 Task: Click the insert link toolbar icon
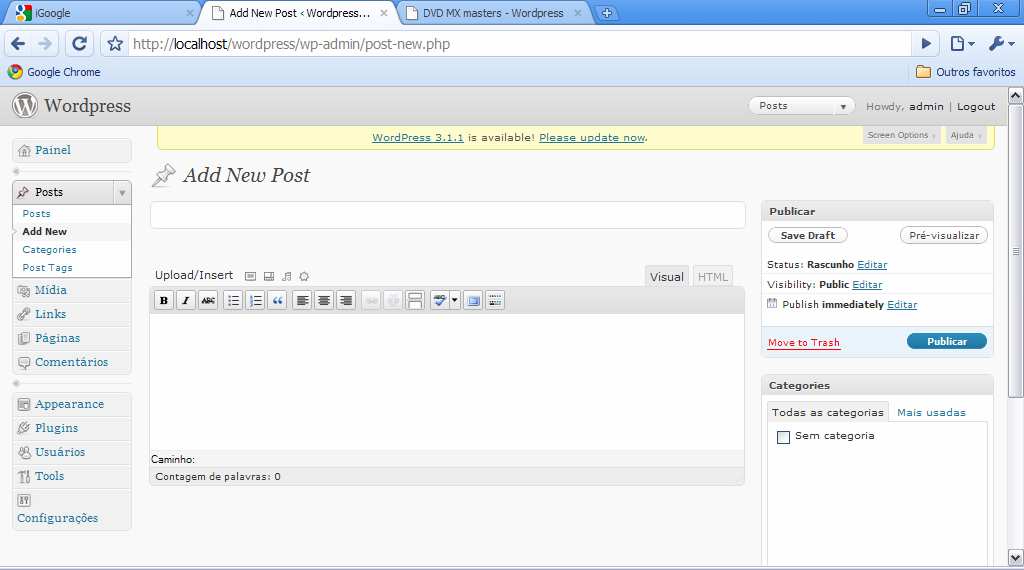[371, 300]
